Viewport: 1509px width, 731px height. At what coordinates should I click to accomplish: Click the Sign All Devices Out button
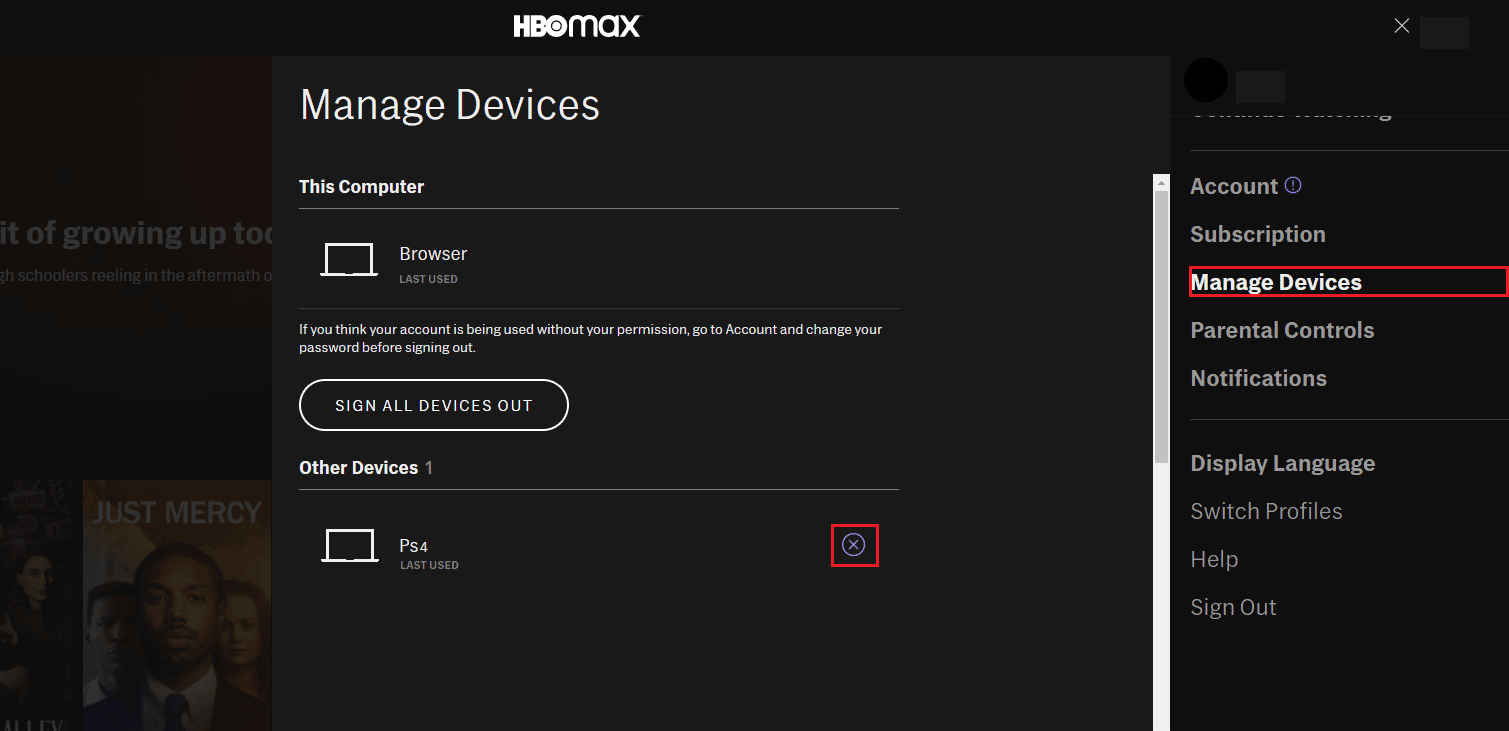tap(433, 405)
